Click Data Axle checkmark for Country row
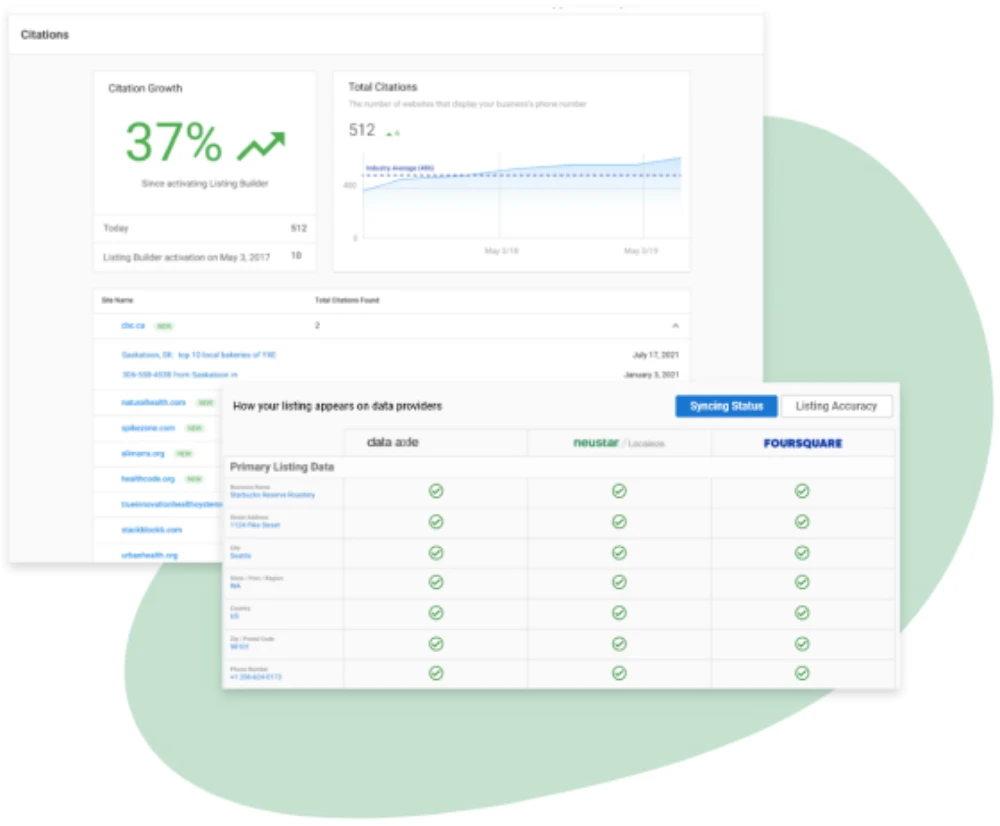The image size is (1000, 826). point(436,612)
